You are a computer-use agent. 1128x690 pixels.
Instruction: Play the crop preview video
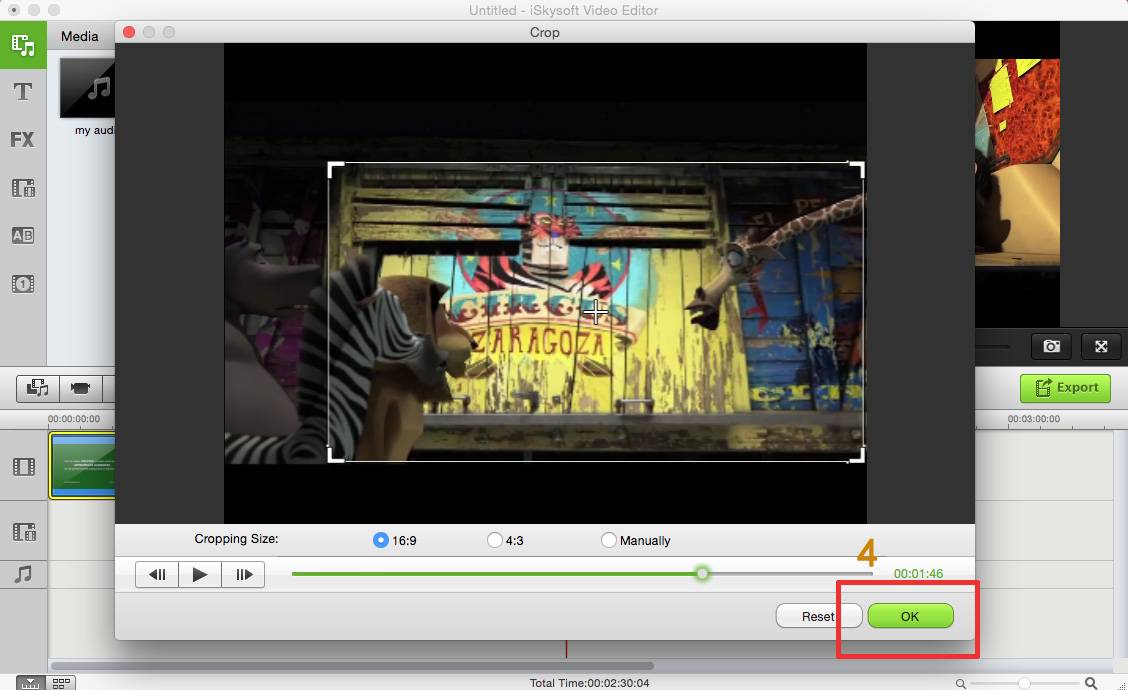[200, 574]
